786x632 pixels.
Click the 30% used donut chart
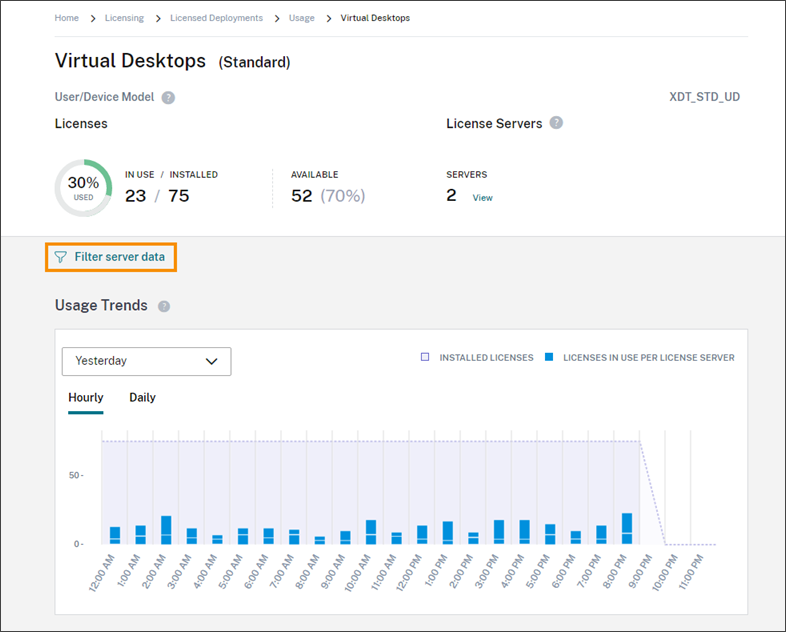[83, 187]
